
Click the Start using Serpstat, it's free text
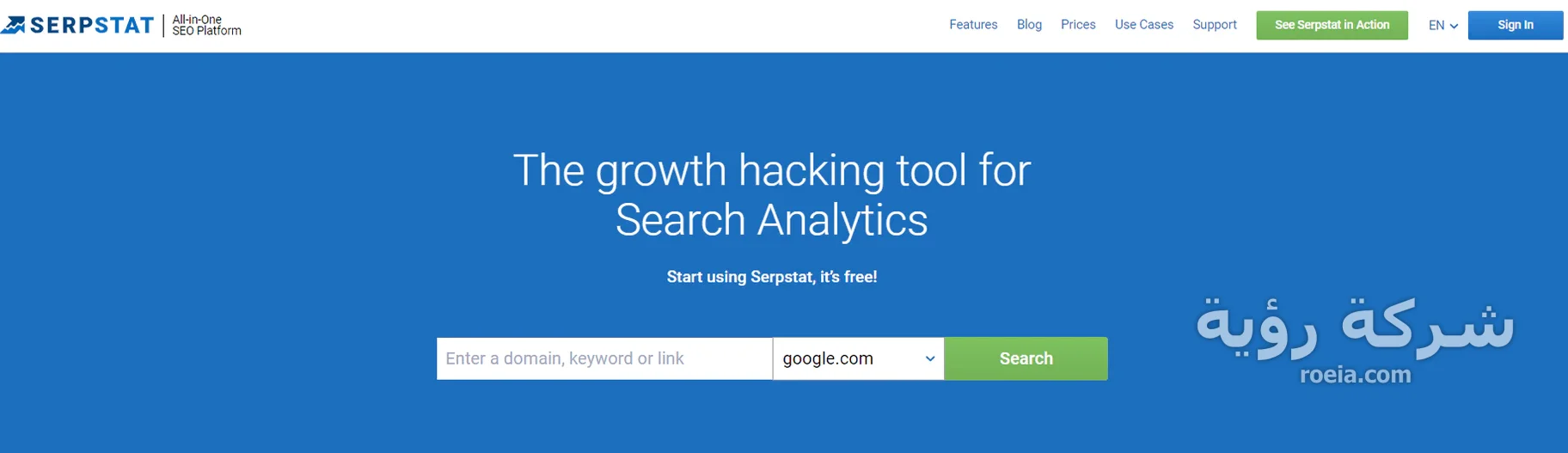772,277
